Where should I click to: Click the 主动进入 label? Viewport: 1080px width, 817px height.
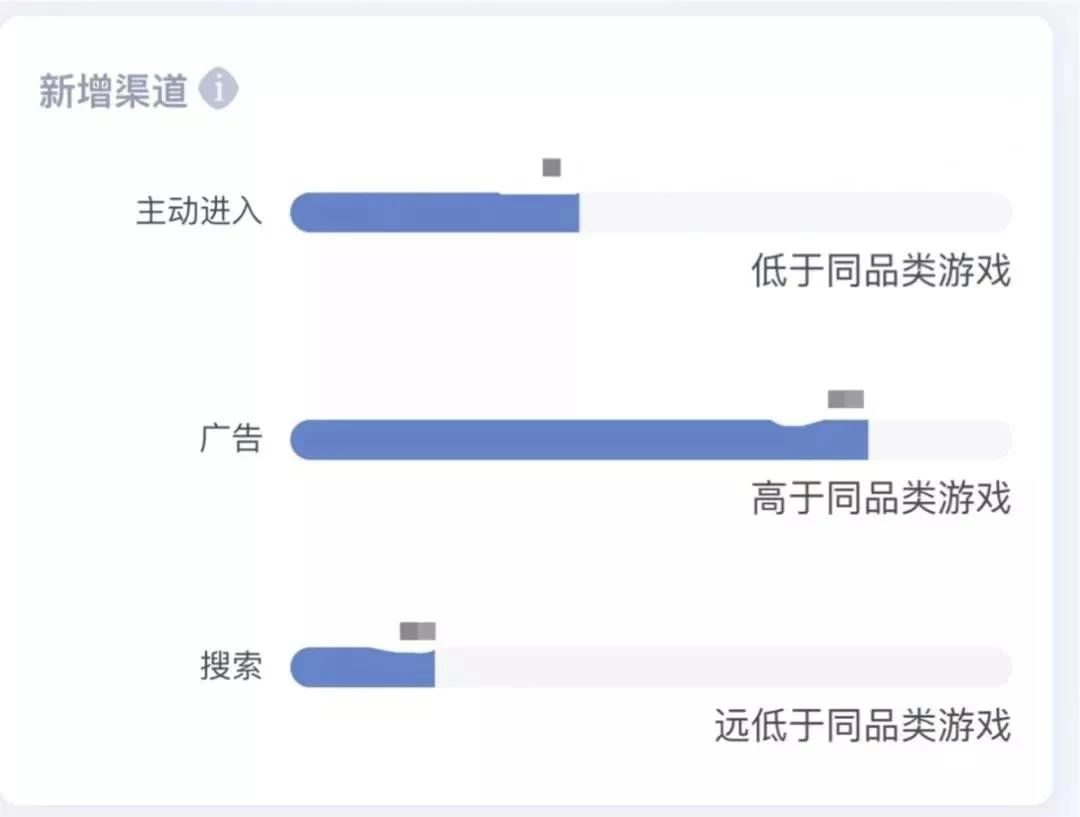pyautogui.click(x=199, y=211)
